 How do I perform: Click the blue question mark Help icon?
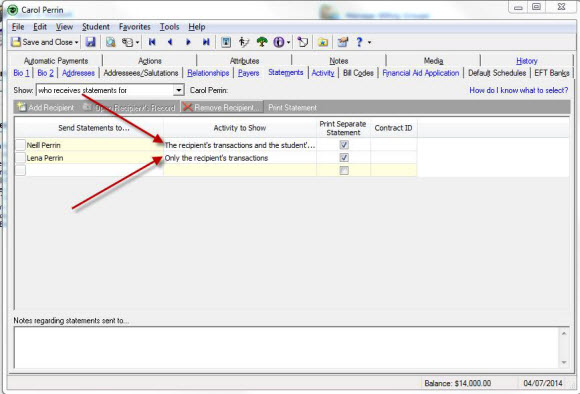359,42
